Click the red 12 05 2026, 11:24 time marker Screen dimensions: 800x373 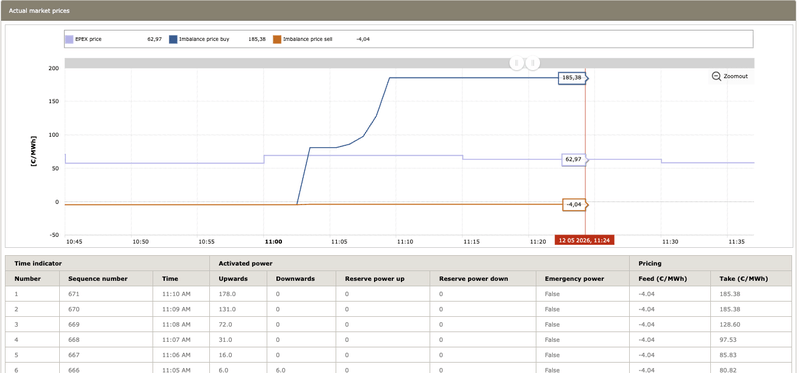click(585, 240)
